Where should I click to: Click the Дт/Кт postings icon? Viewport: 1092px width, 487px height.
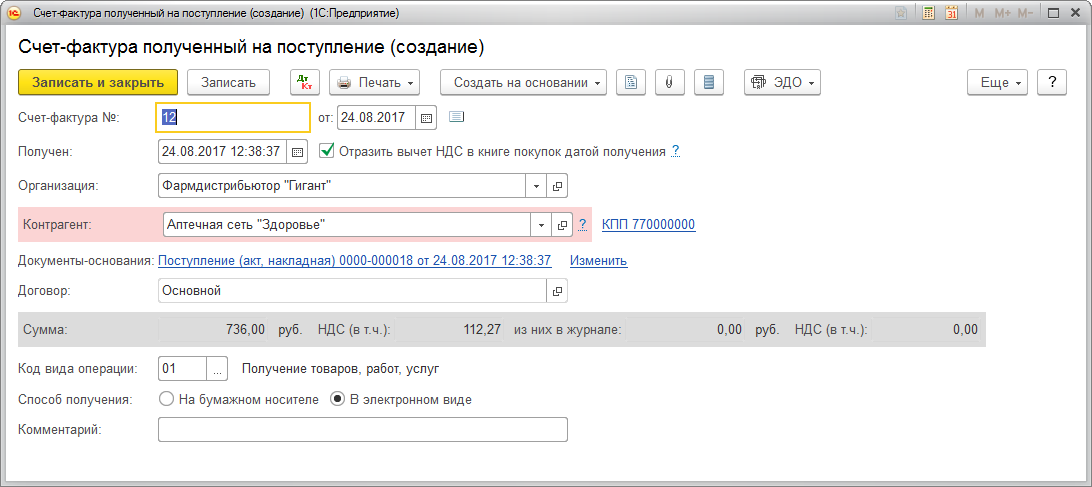(304, 82)
